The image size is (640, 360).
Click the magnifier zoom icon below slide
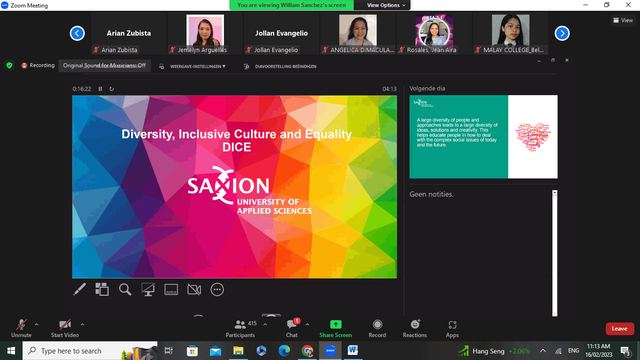[x=125, y=289]
